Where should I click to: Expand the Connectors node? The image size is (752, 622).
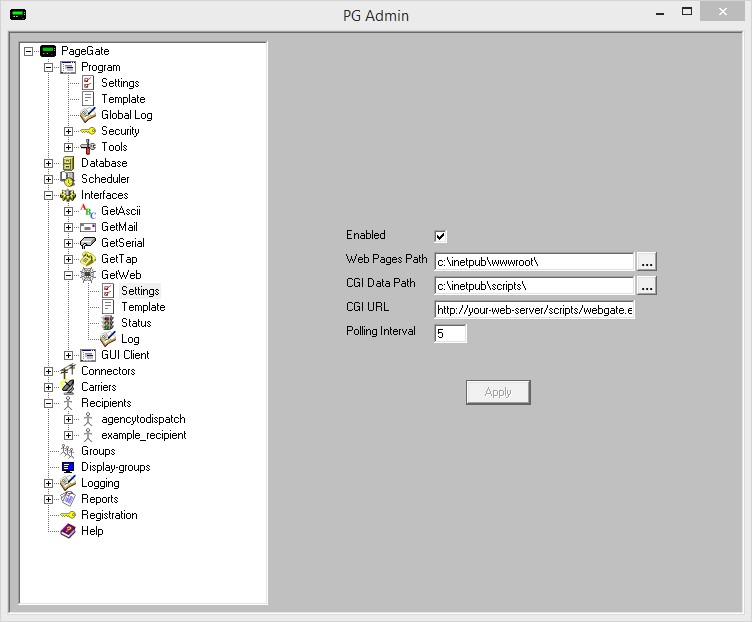coord(48,371)
